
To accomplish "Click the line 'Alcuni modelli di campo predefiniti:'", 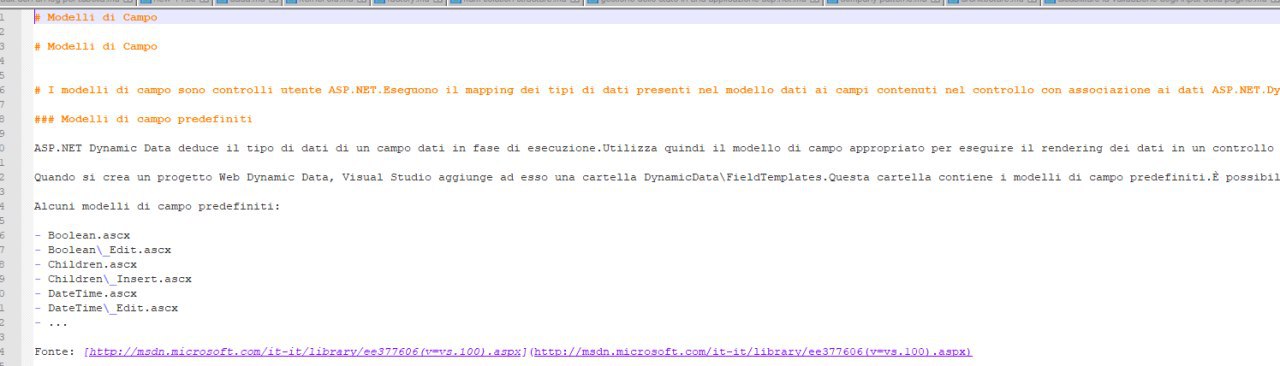I will [x=157, y=206].
